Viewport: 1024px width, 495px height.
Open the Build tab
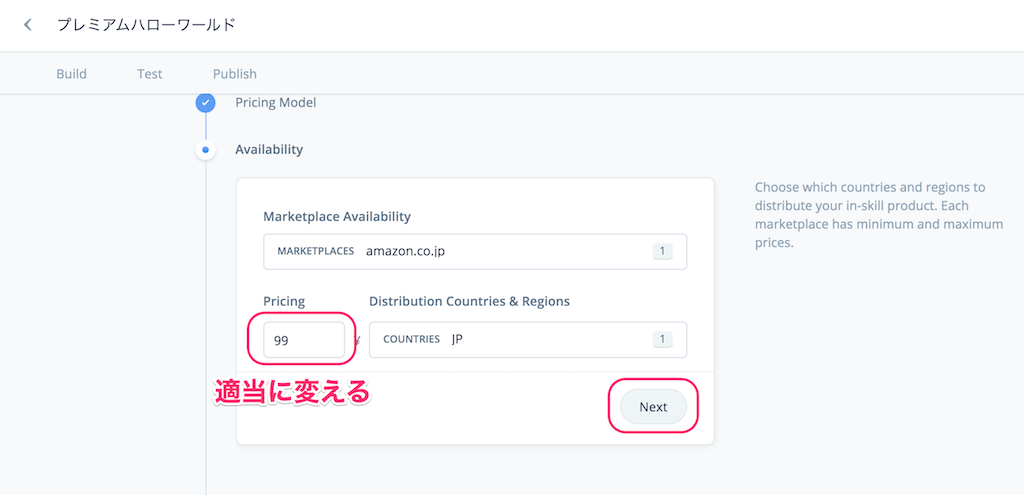point(71,74)
